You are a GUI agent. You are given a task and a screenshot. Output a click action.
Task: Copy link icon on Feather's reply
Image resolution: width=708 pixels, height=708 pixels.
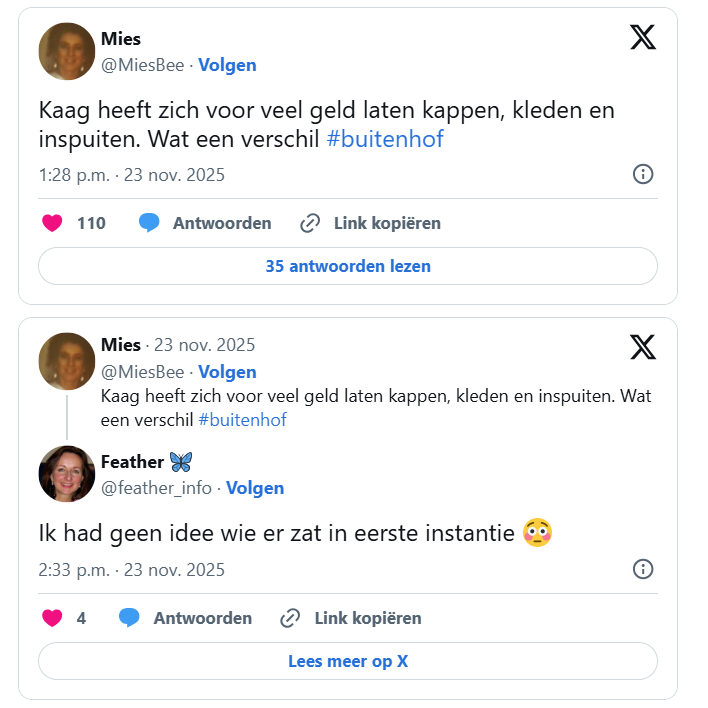coord(291,618)
